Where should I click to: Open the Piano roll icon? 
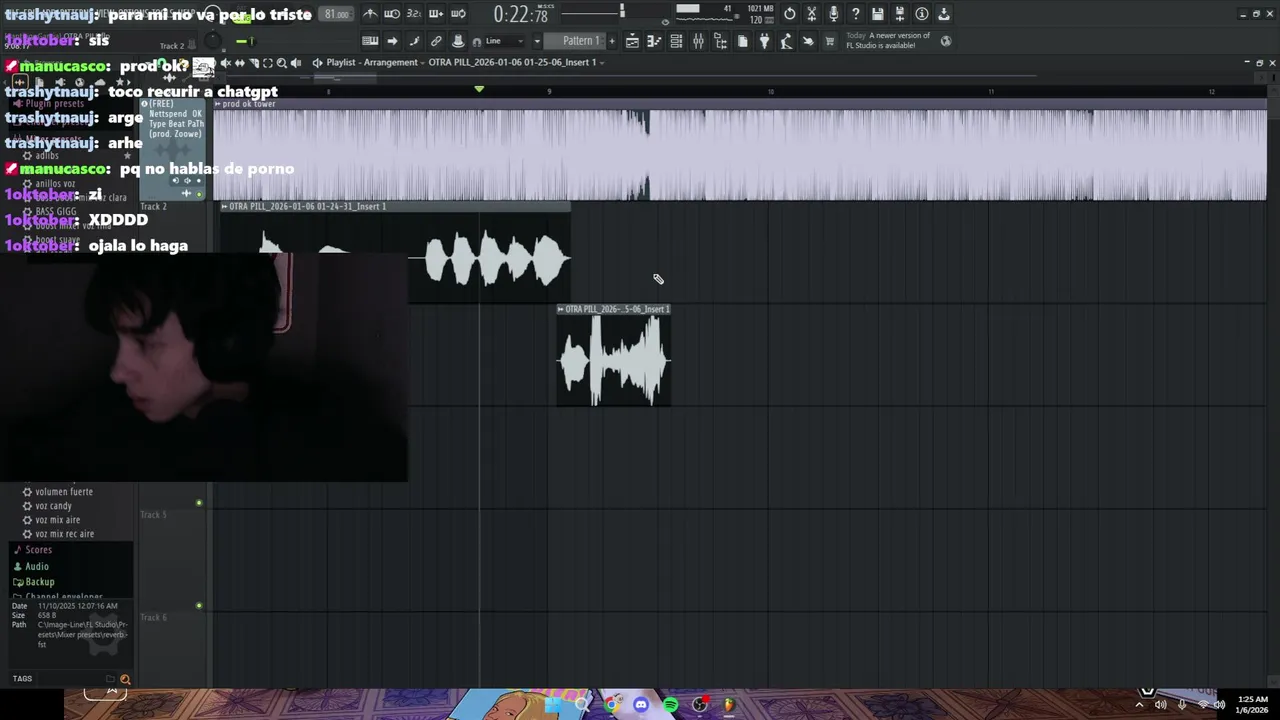(654, 41)
